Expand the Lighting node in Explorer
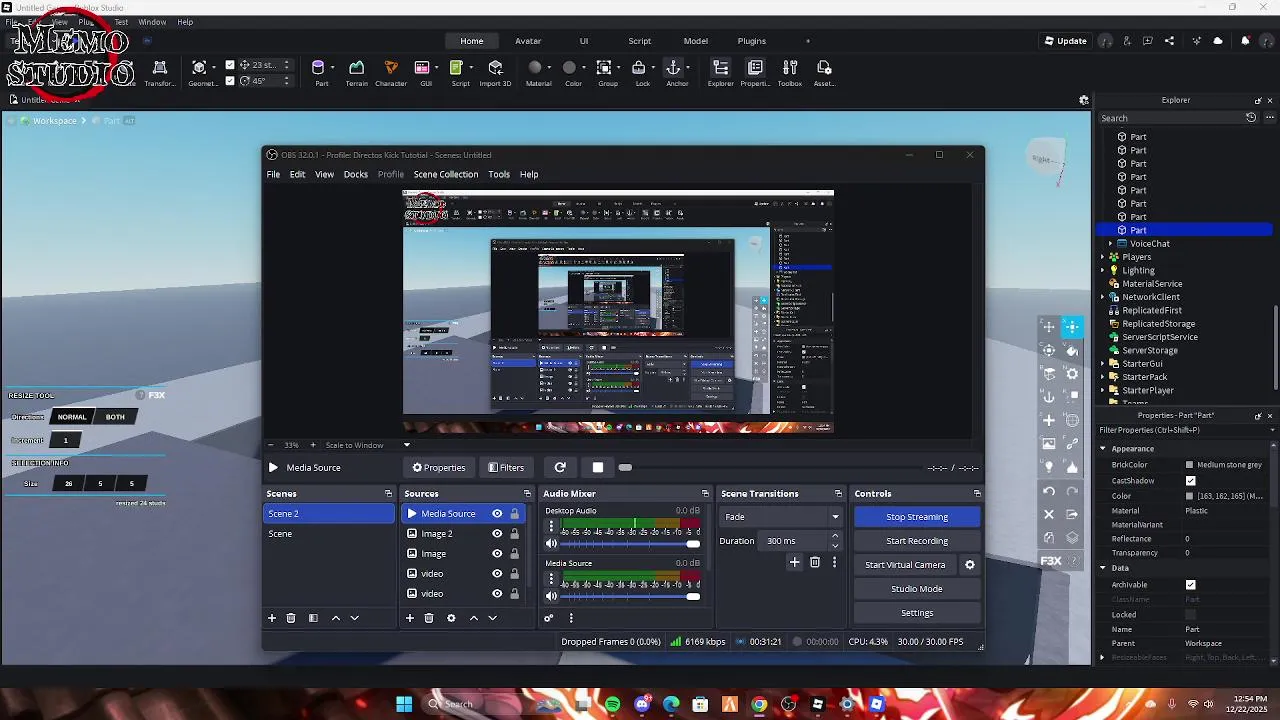This screenshot has height=720, width=1280. coord(1103,270)
